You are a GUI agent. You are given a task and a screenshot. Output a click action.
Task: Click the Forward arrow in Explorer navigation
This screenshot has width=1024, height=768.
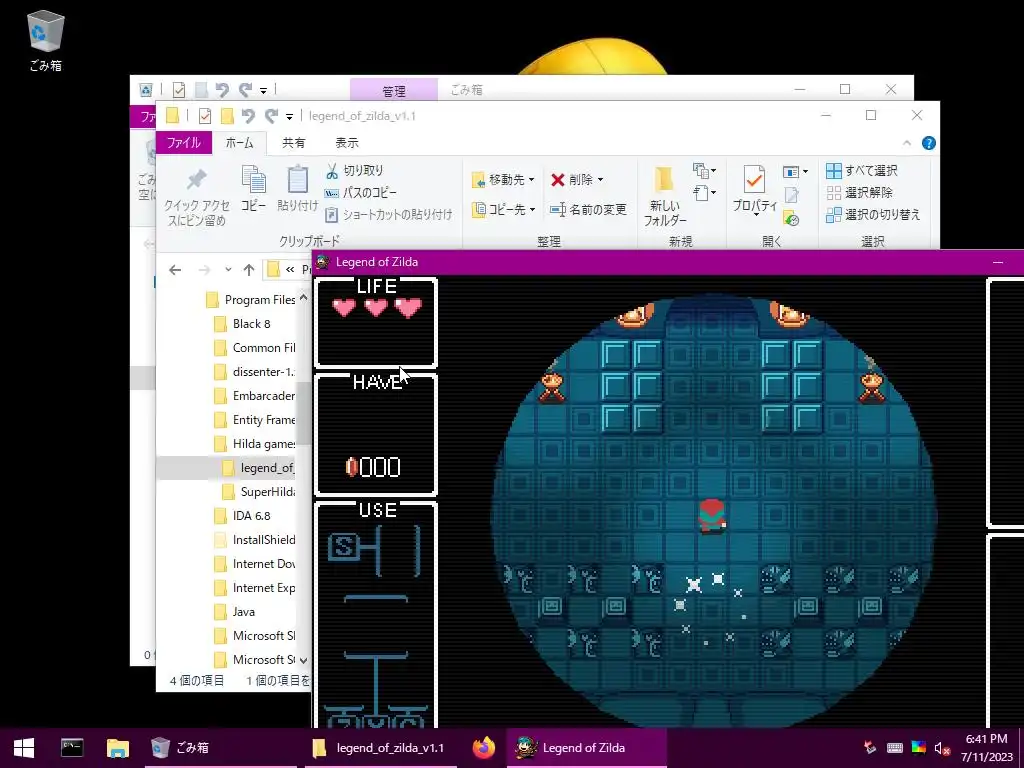coord(204,270)
